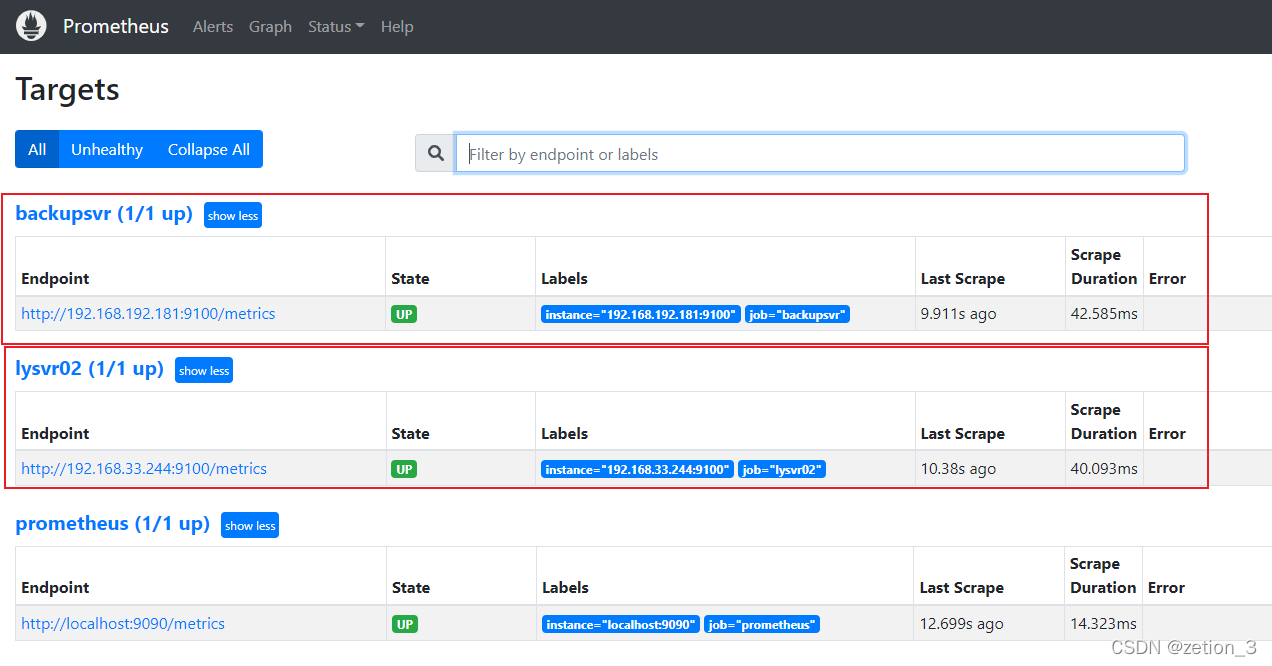Click the UP state badge for backupsvr

404,314
